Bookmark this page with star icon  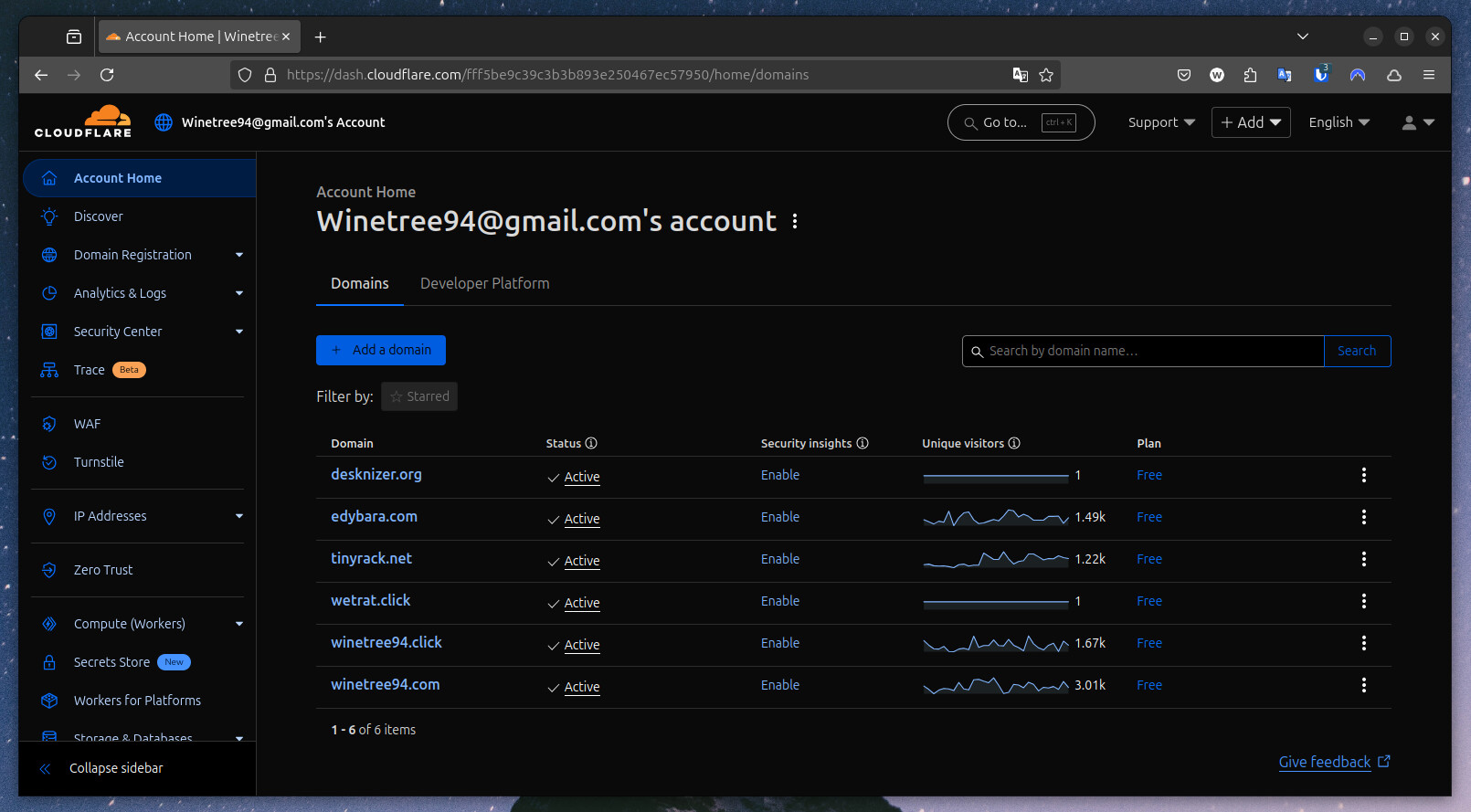pyautogui.click(x=1046, y=75)
